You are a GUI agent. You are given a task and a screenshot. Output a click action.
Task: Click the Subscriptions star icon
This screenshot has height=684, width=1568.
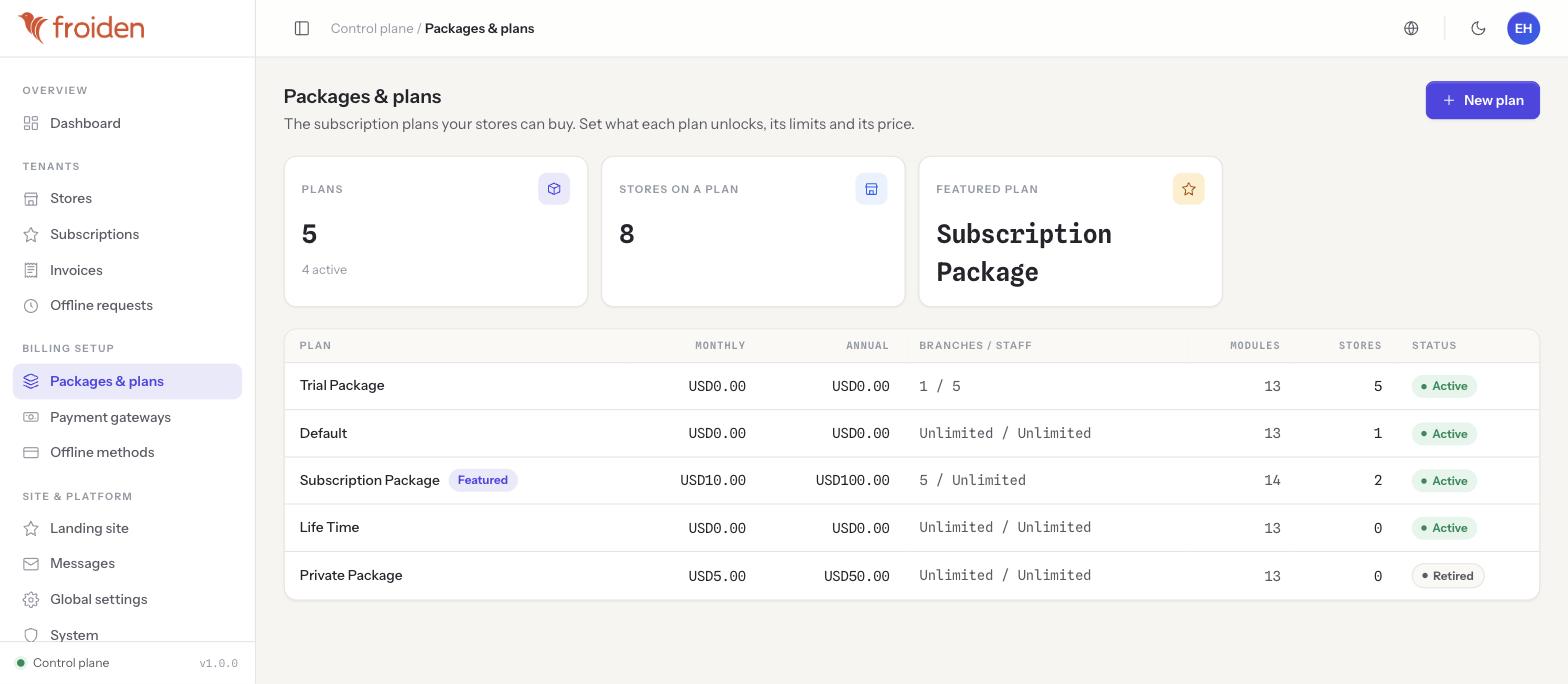pos(31,235)
